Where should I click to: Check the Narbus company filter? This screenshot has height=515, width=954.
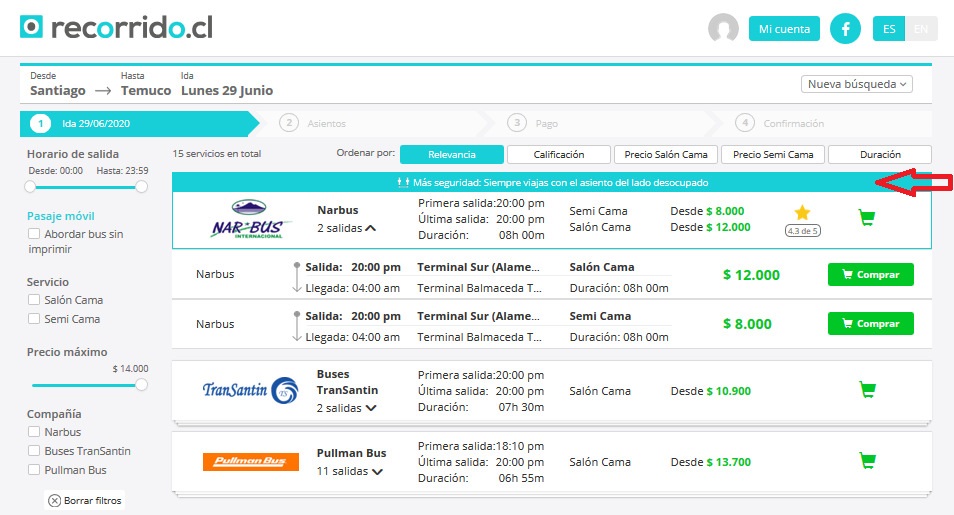click(x=34, y=432)
